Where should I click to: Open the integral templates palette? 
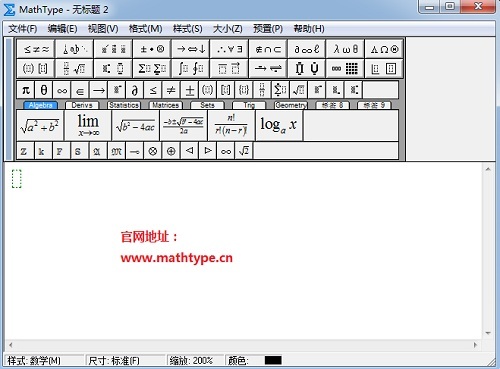click(191, 69)
